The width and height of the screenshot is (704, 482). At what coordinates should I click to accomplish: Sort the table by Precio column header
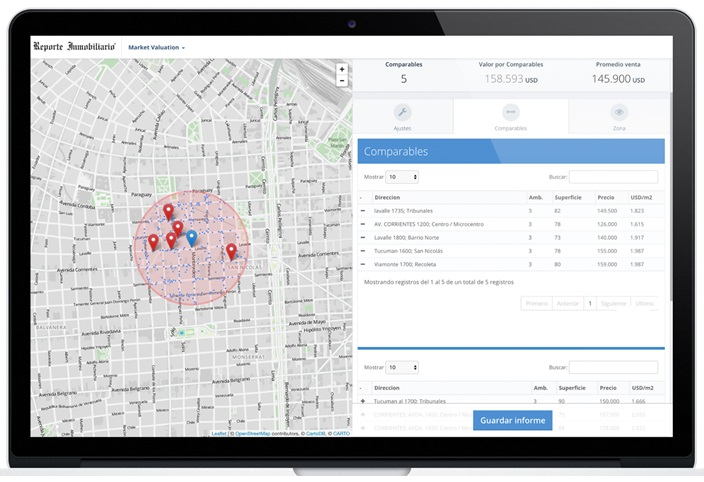(606, 197)
